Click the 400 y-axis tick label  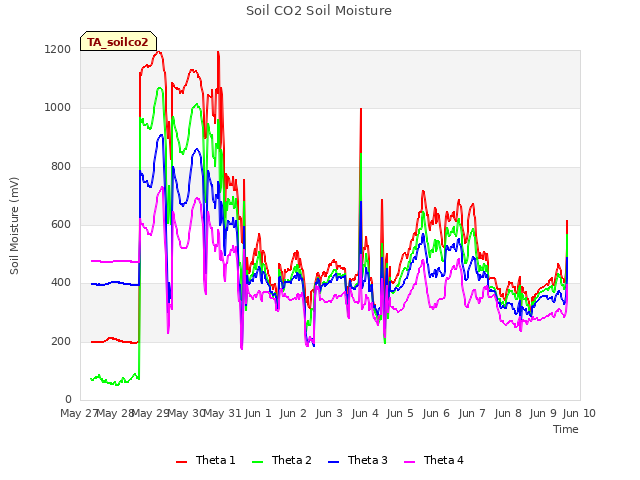coord(61,282)
